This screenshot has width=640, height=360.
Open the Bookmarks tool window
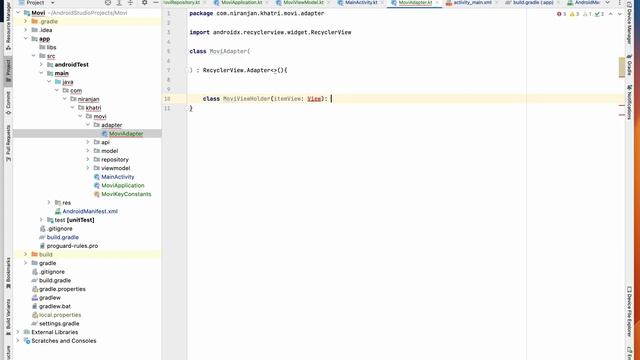click(x=8, y=273)
